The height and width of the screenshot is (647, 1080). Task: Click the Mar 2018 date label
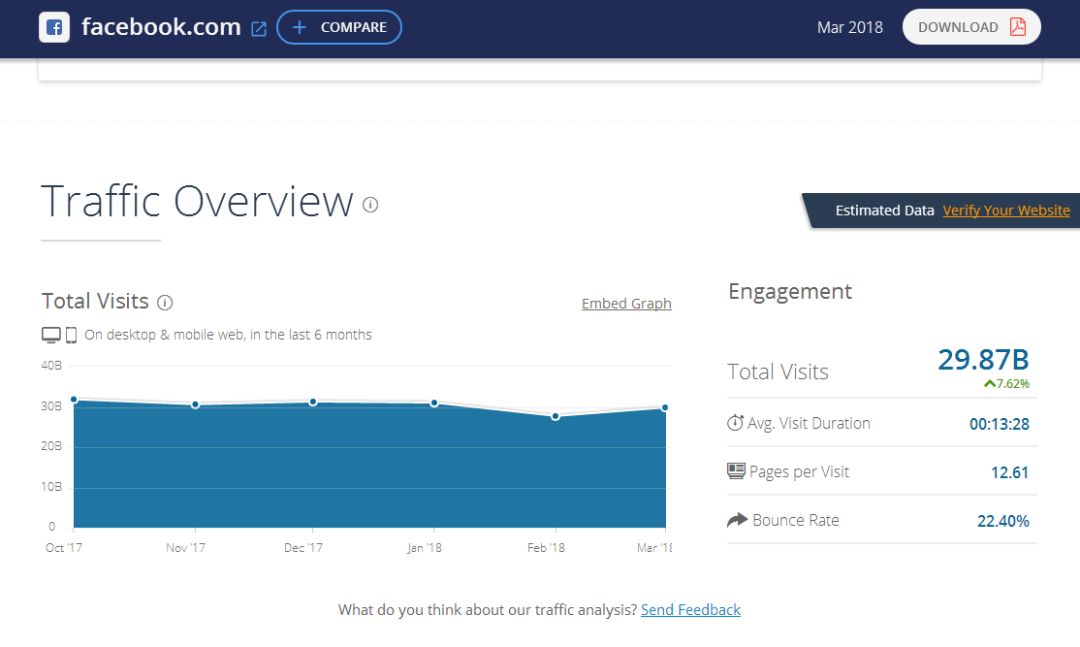[x=849, y=28]
